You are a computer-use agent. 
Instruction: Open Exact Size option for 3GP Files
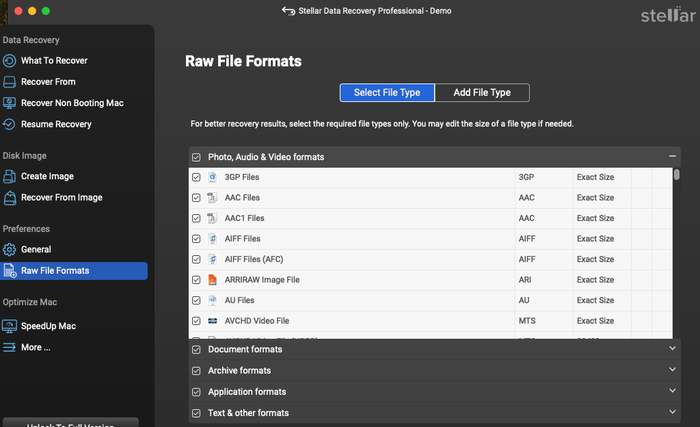[x=595, y=177]
